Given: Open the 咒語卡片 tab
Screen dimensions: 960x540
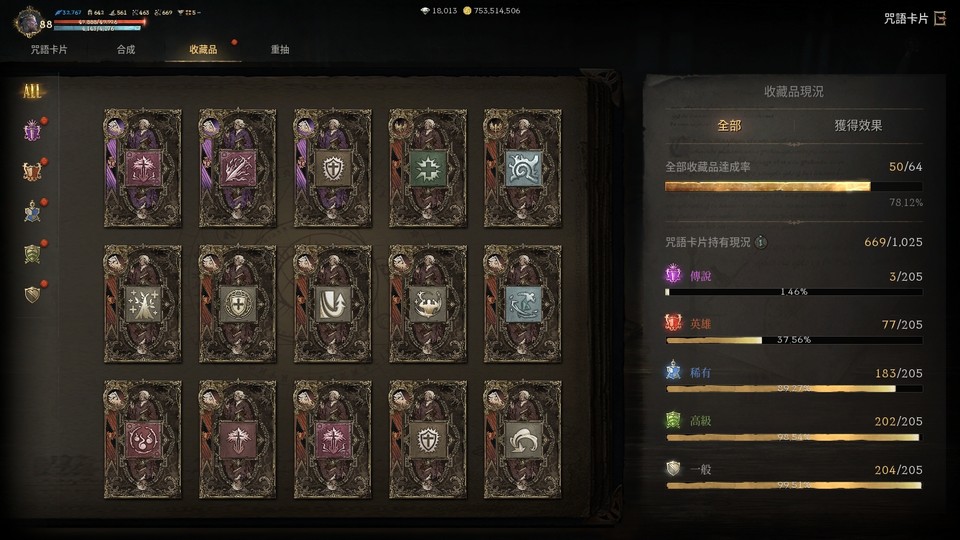Looking at the screenshot, I should tap(49, 50).
